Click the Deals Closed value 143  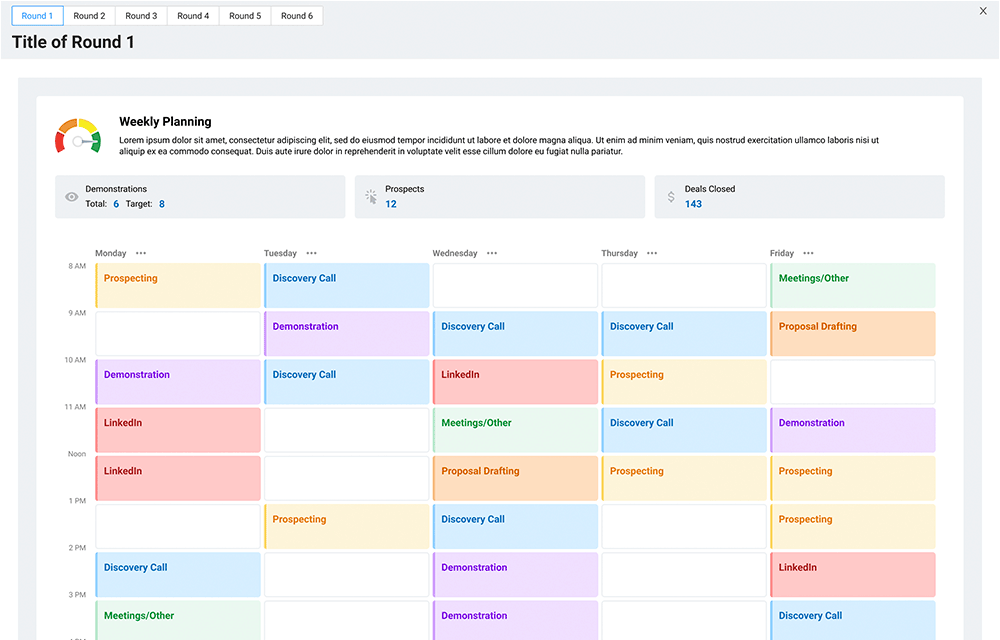click(x=693, y=204)
